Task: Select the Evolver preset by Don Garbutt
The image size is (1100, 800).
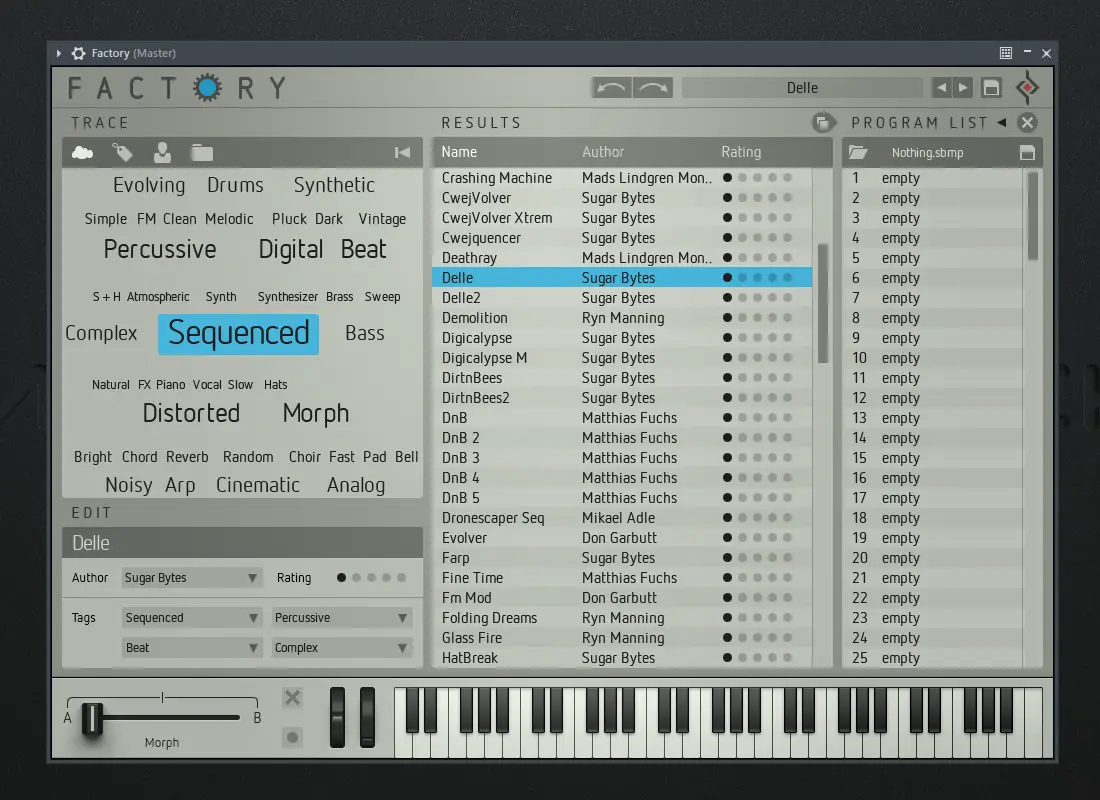Action: [x=622, y=538]
